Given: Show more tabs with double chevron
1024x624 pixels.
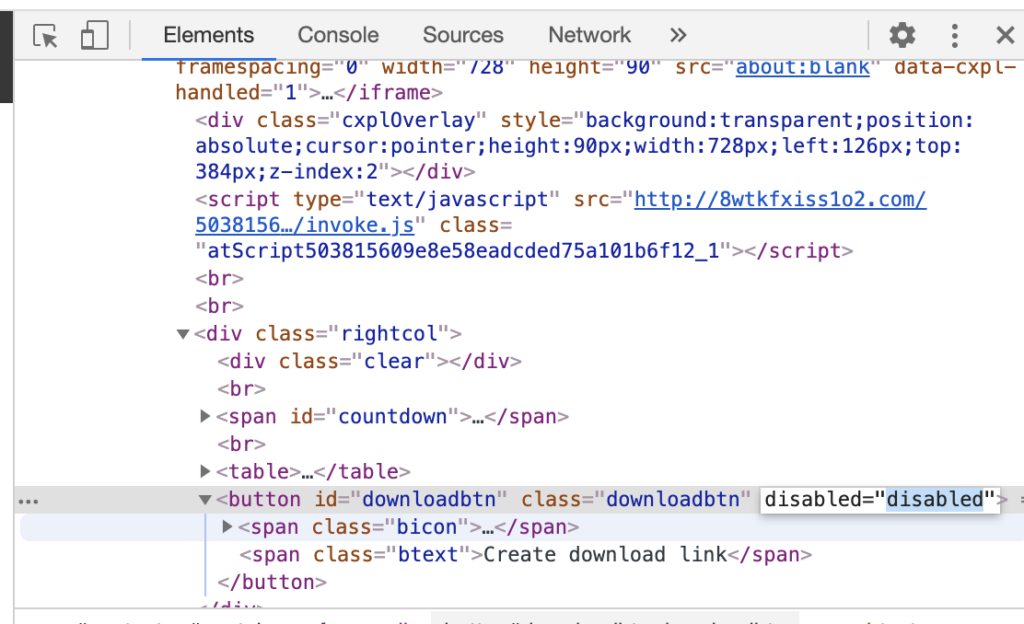Looking at the screenshot, I should (678, 35).
